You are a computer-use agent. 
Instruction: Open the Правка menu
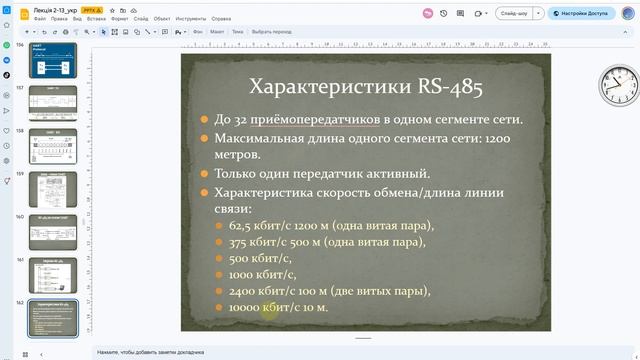59,19
